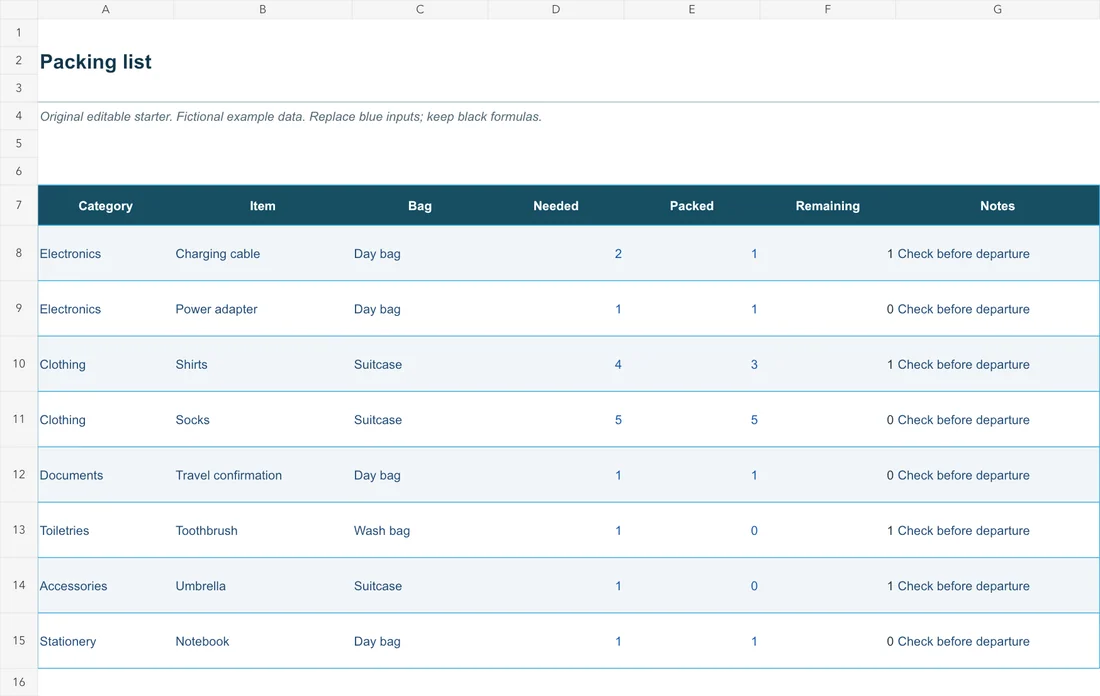The height and width of the screenshot is (696, 1100).
Task: Select the 'Stationery' category cell
Action: click(x=106, y=641)
